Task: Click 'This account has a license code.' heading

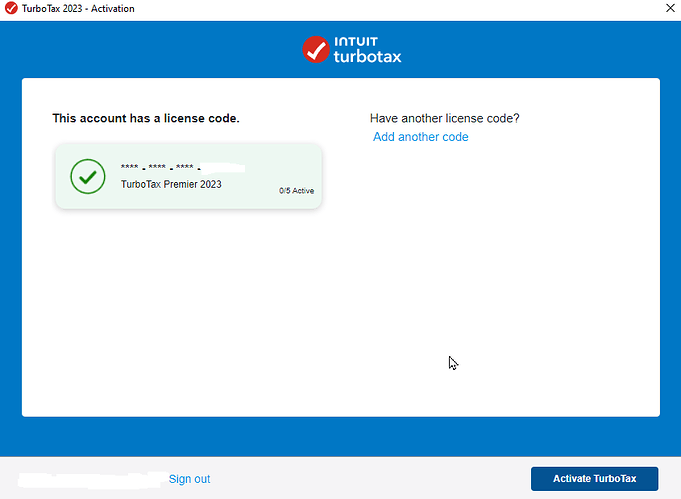Action: pos(146,118)
